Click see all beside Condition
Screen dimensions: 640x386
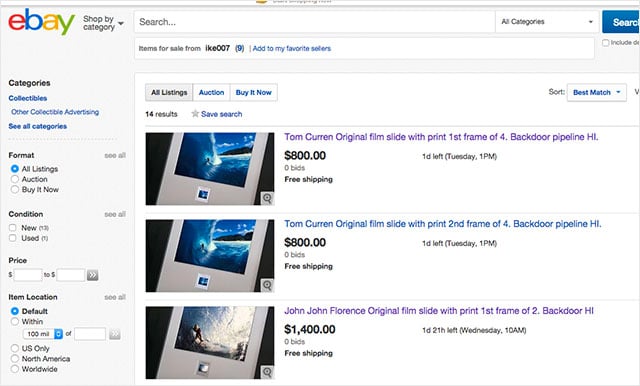pyautogui.click(x=115, y=214)
